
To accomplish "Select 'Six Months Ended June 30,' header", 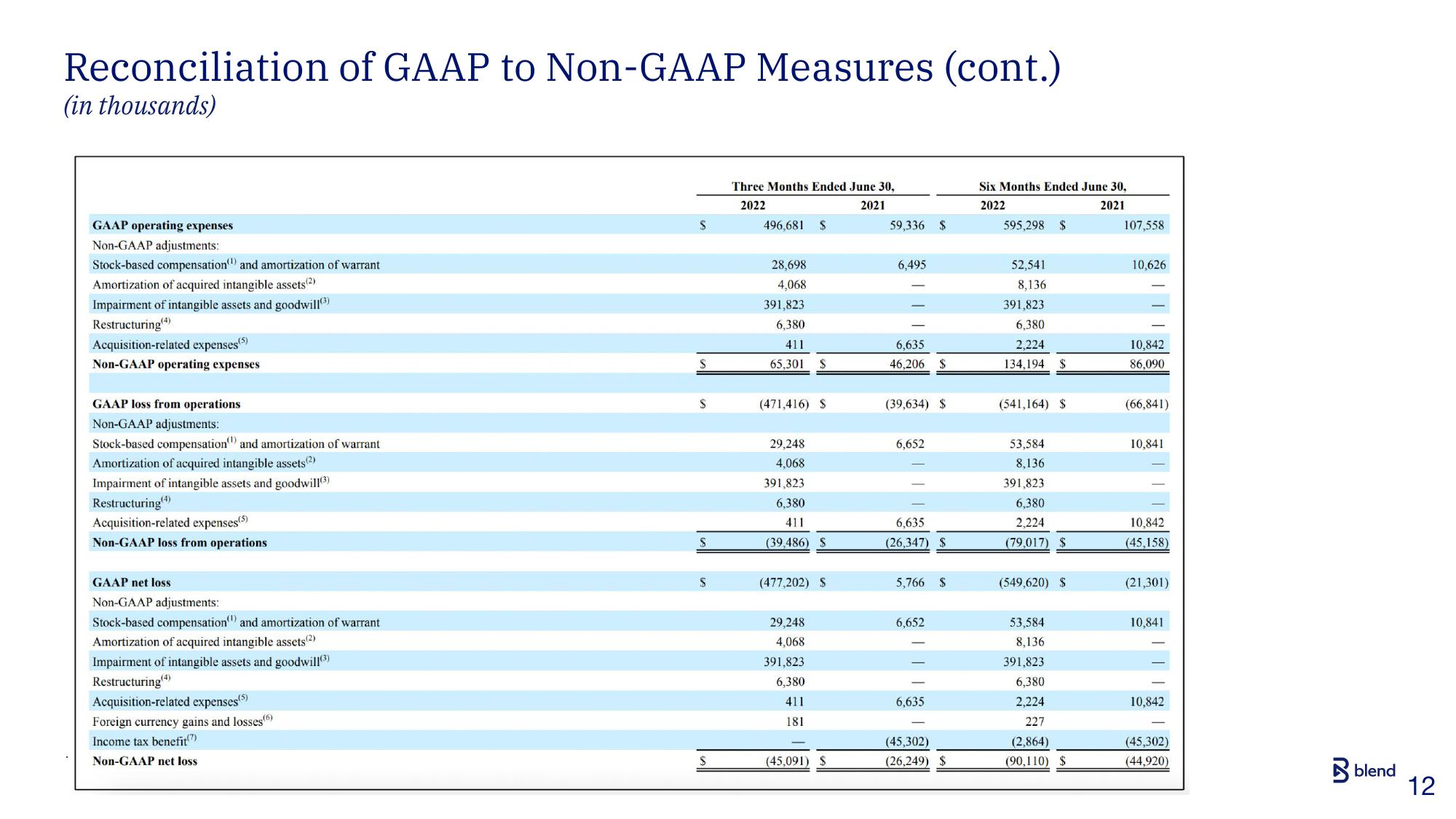I will click(x=1052, y=186).
